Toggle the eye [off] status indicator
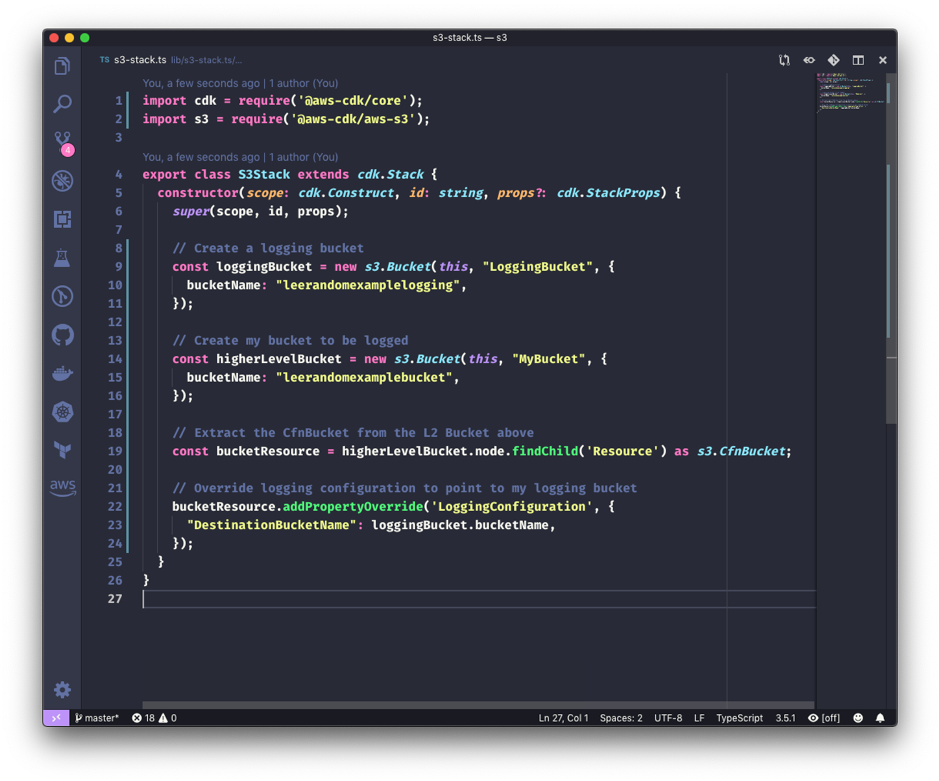Image resolution: width=939 pixels, height=781 pixels. click(x=824, y=718)
